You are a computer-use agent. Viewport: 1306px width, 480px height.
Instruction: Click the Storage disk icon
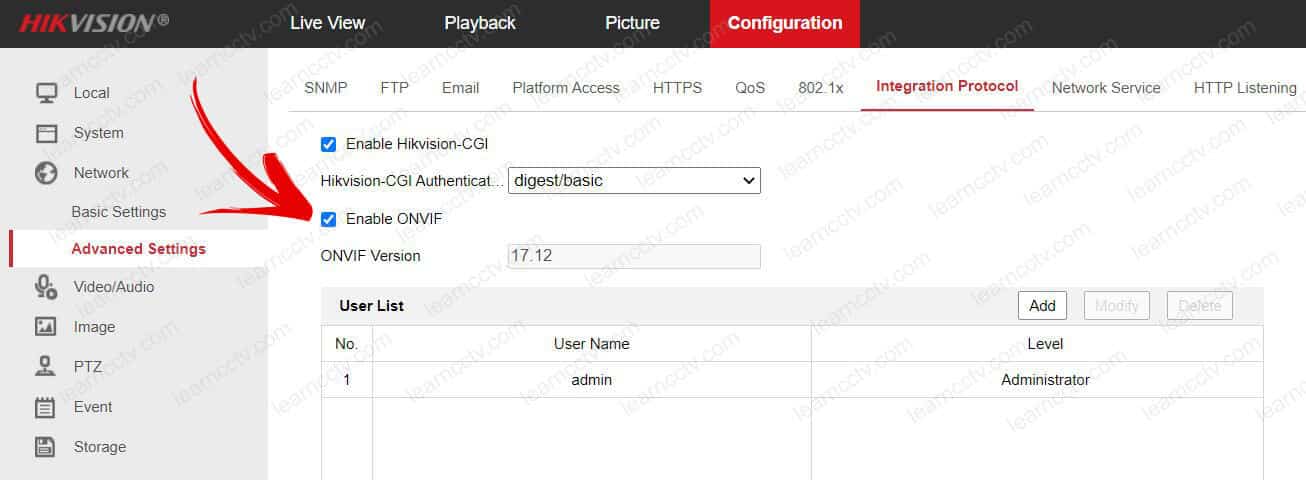coord(46,447)
